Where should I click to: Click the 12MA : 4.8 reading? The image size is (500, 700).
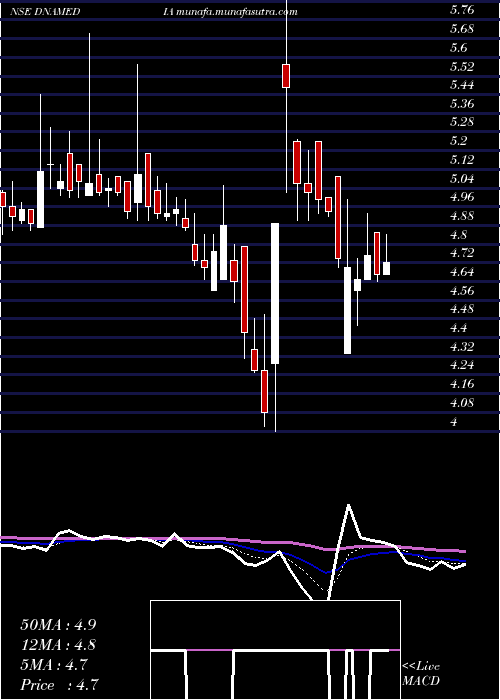[58, 645]
